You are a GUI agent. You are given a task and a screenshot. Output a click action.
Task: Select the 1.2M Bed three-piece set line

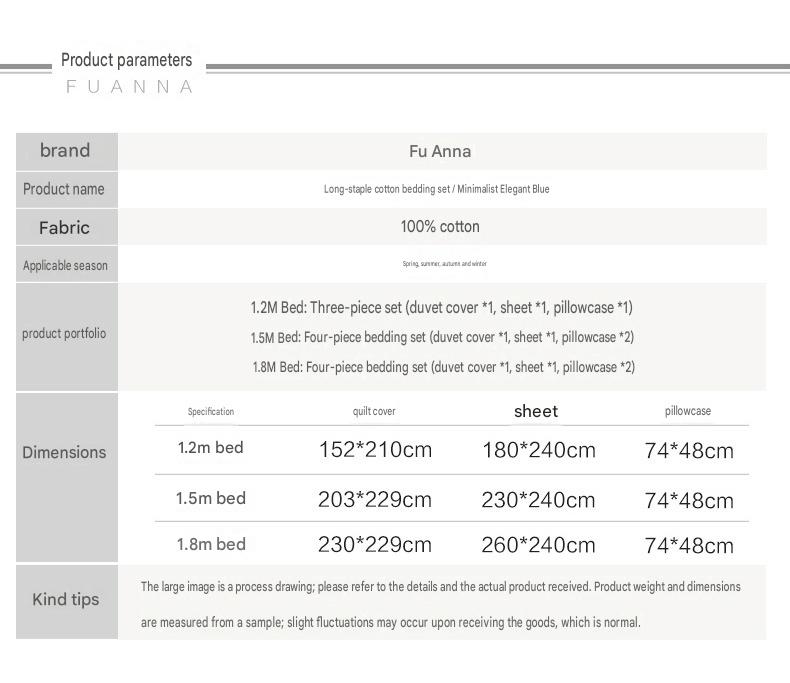(442, 307)
